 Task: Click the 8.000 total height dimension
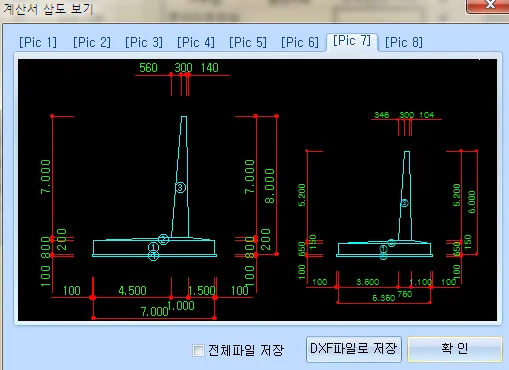click(270, 186)
